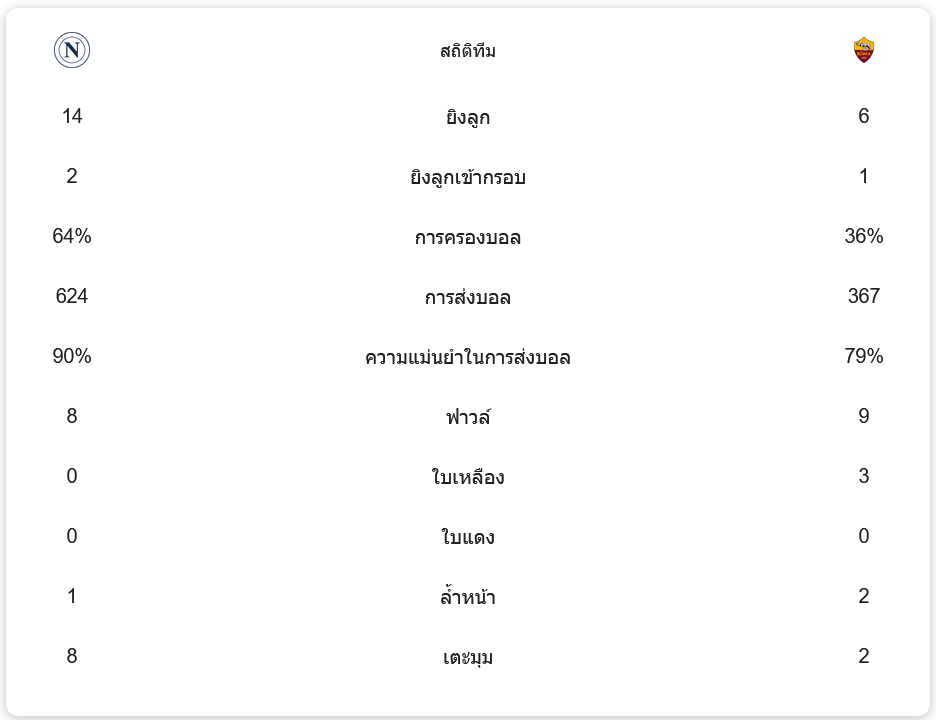Click the ความแม่นยำในการส่งบอล label

click(468, 357)
